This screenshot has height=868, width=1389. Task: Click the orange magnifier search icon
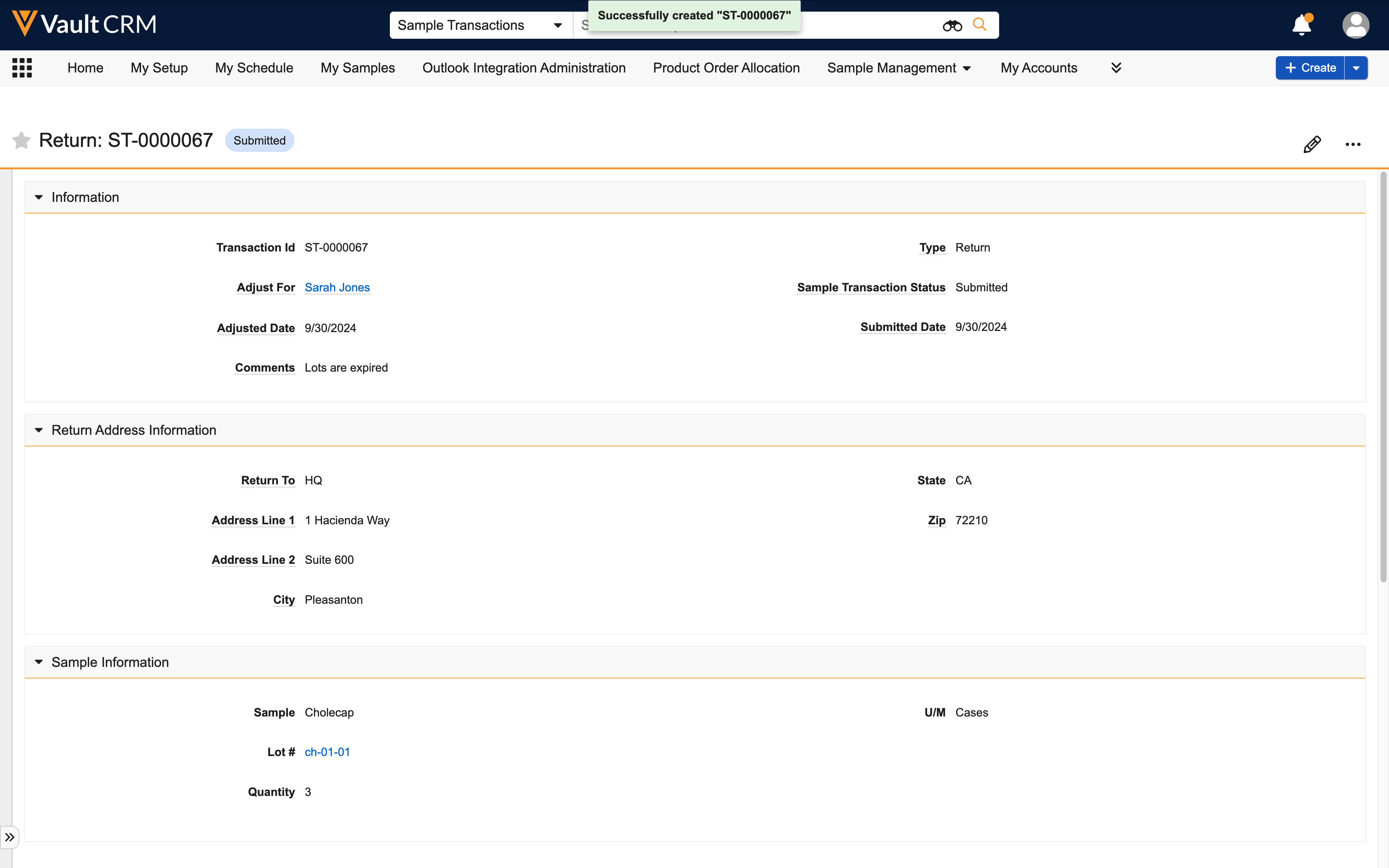click(x=980, y=25)
